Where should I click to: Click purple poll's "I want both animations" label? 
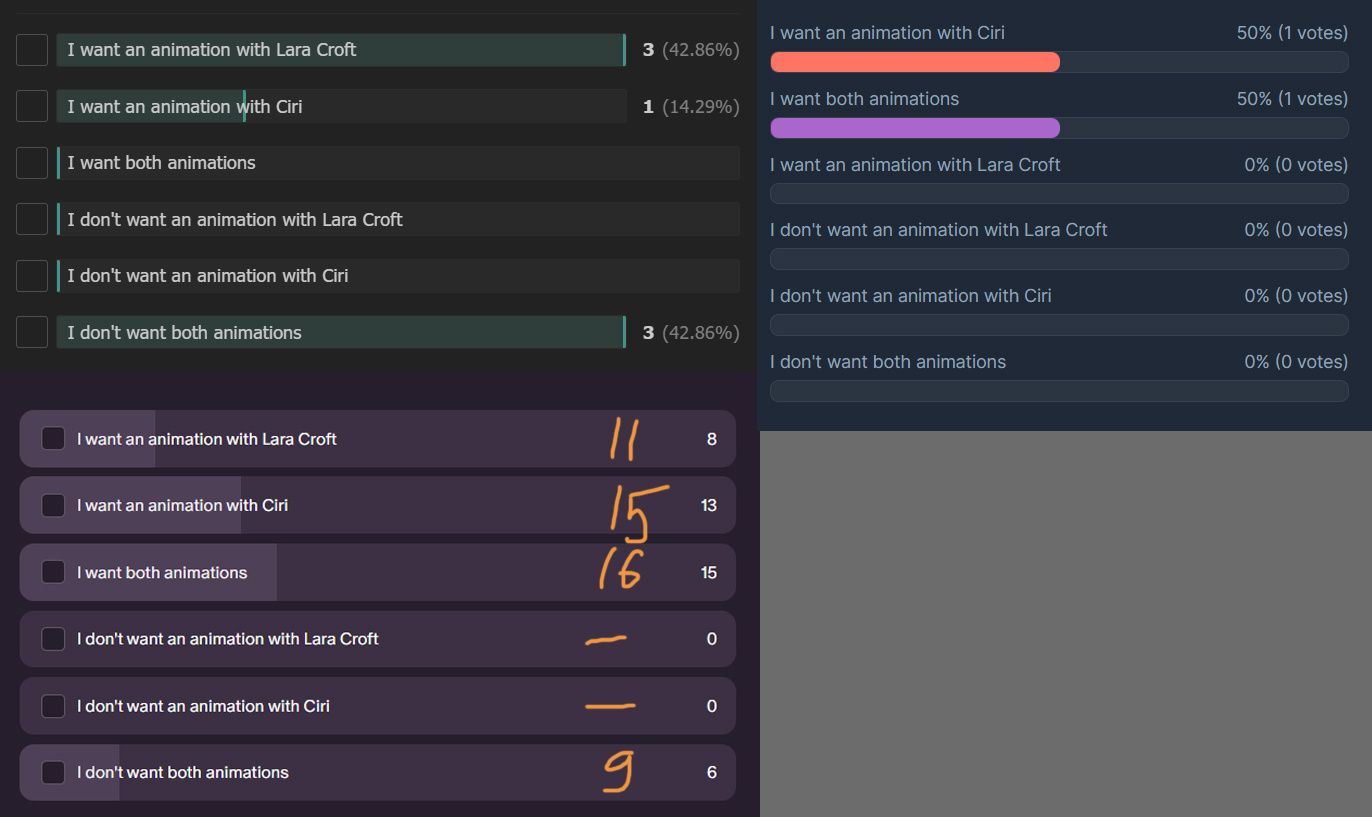pos(162,572)
